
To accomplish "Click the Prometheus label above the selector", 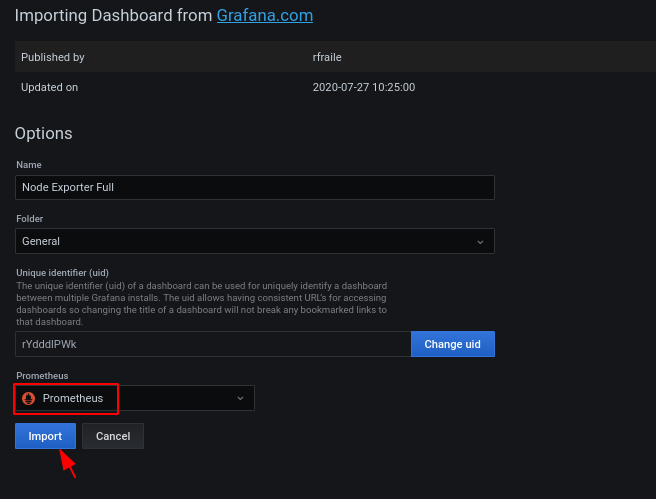I will click(42, 376).
